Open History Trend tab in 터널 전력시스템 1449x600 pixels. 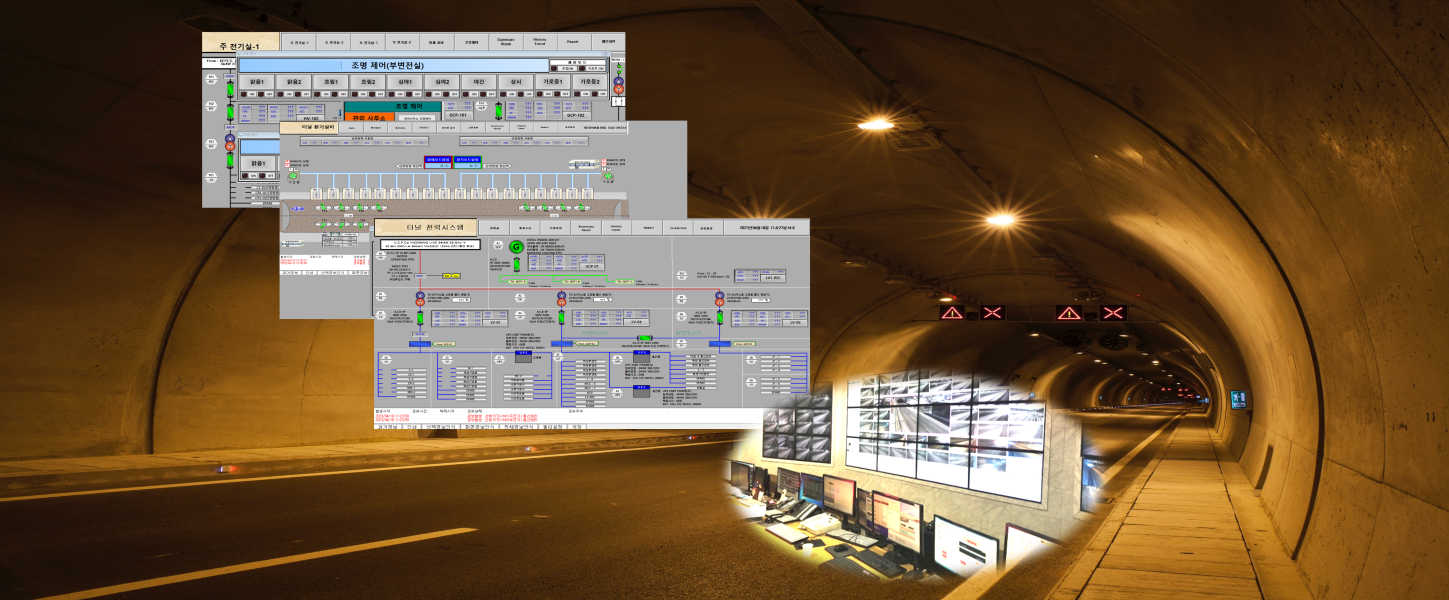tap(616, 228)
